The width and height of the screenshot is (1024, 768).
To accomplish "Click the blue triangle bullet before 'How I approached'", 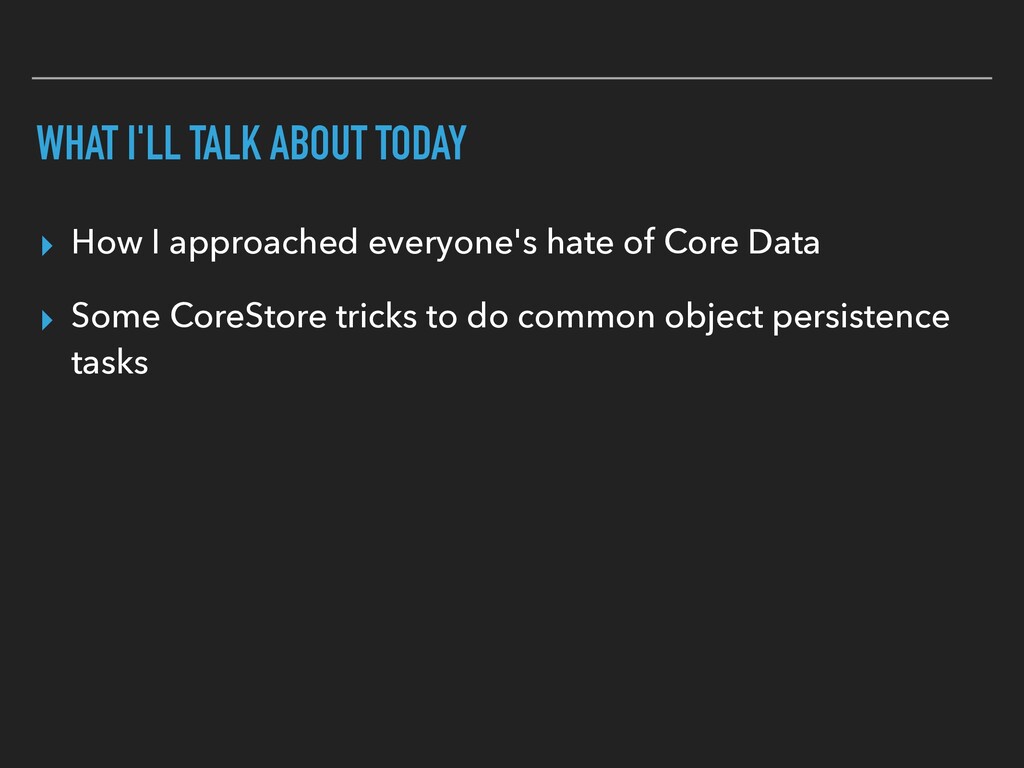I will pyautogui.click(x=46, y=246).
